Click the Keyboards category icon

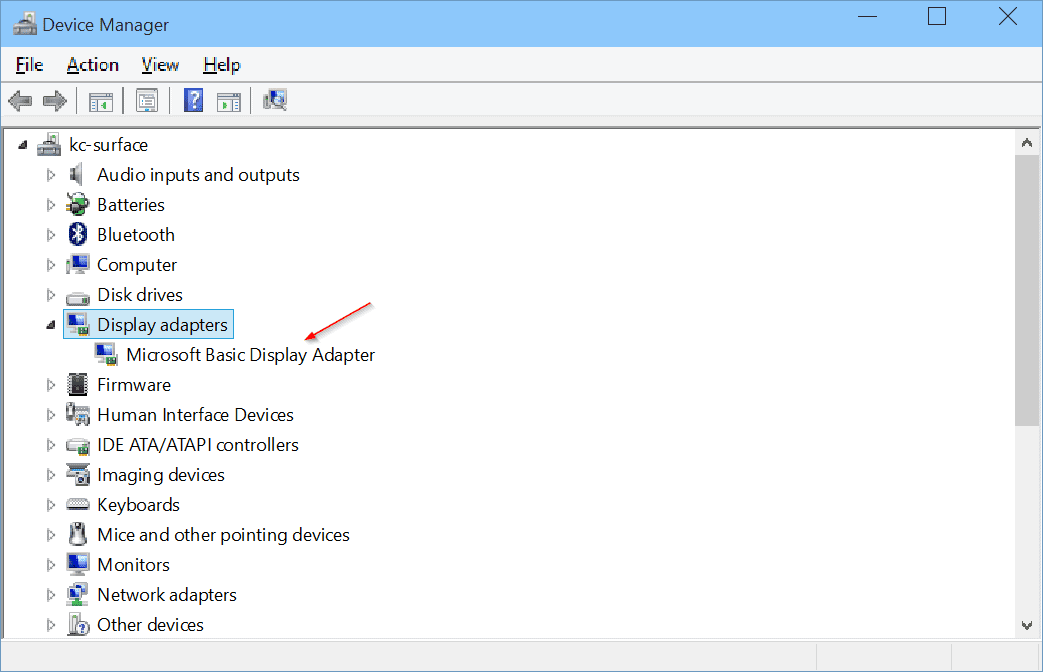pos(77,505)
